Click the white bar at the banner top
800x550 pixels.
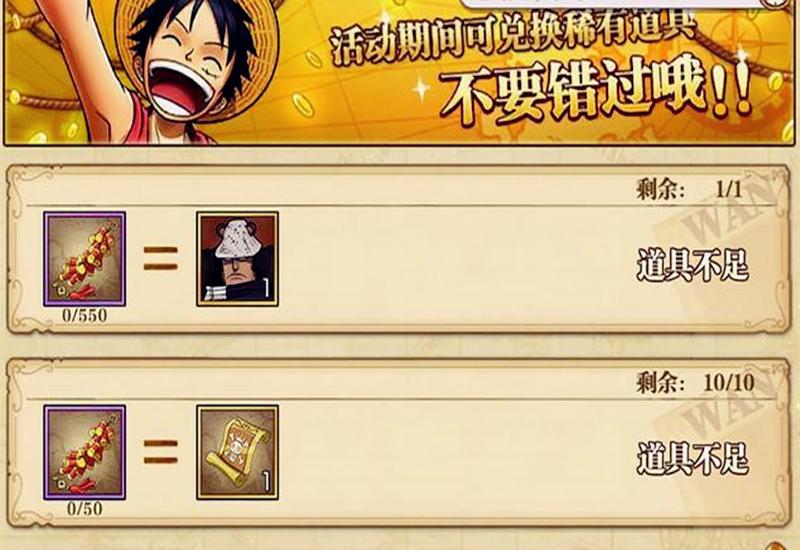(x=612, y=4)
